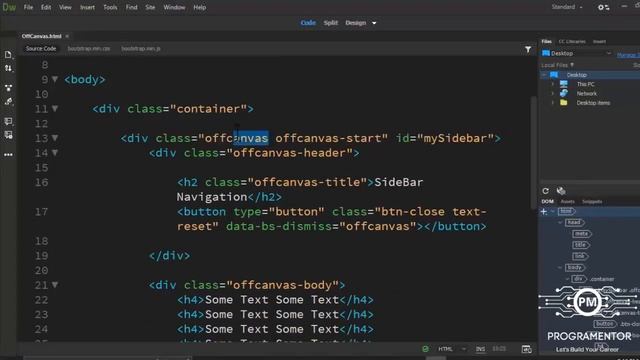
Task: Click the Refresh icon in Files panel
Action: click(x=546, y=191)
